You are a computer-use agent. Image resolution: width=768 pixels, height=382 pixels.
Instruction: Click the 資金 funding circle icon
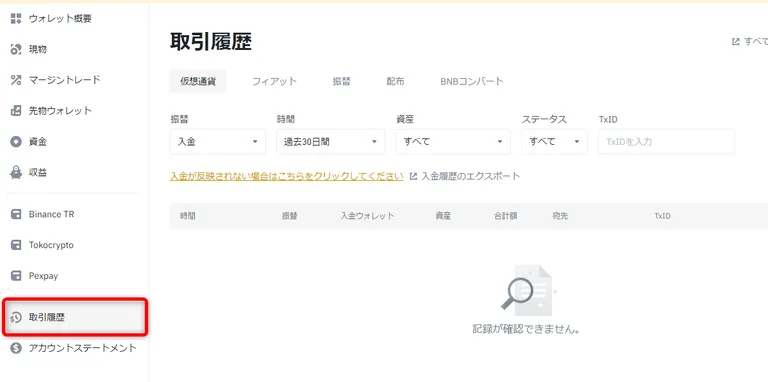tap(16, 142)
